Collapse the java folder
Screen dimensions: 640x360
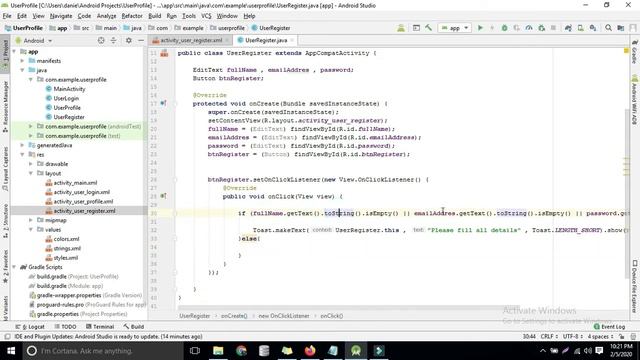coord(23,70)
